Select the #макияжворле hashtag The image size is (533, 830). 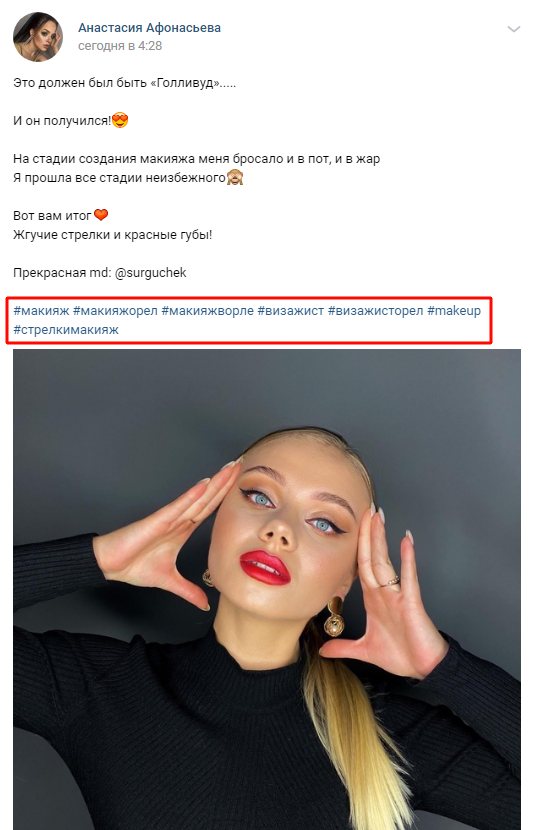207,311
